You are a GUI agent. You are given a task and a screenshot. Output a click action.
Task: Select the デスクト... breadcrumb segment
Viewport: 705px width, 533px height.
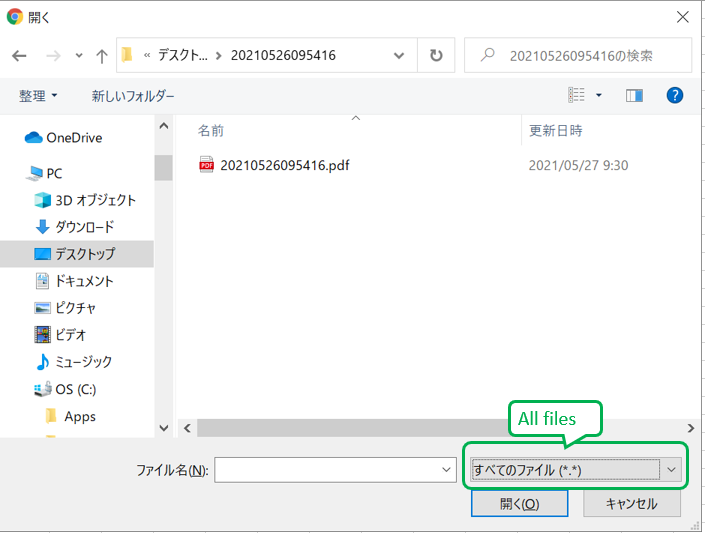[183, 55]
